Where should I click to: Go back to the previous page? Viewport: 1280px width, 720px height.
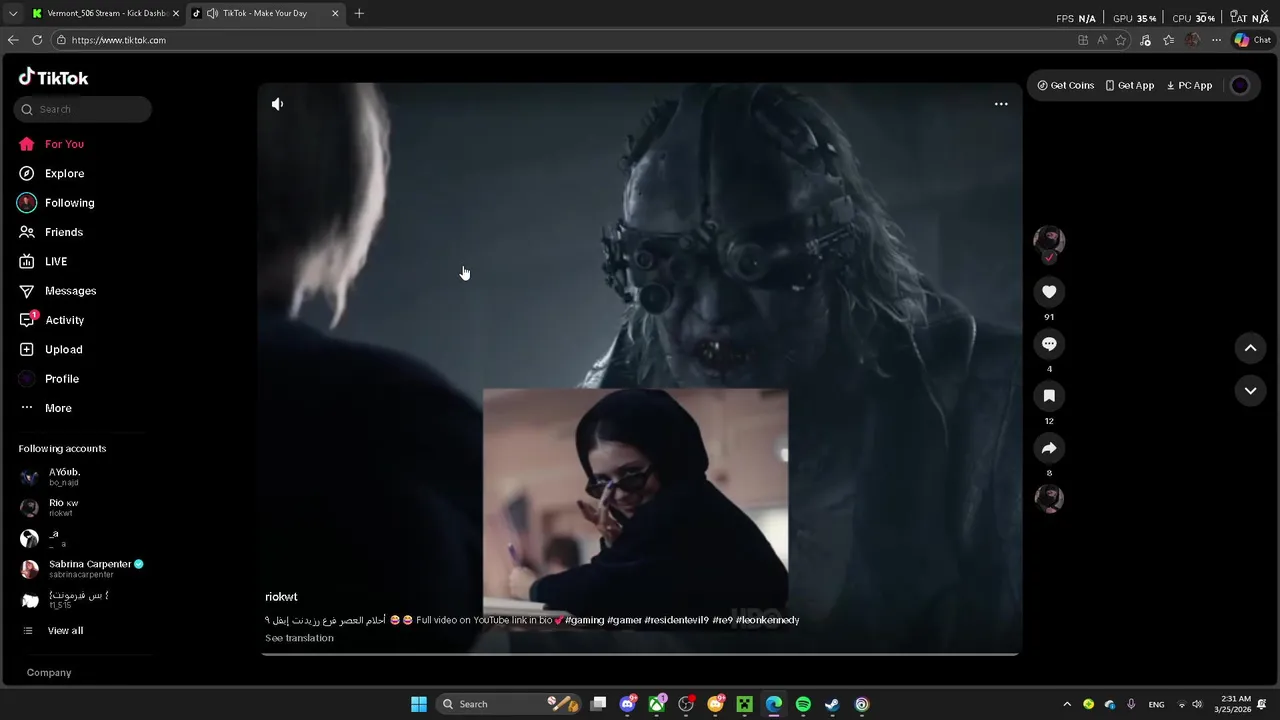pyautogui.click(x=13, y=40)
